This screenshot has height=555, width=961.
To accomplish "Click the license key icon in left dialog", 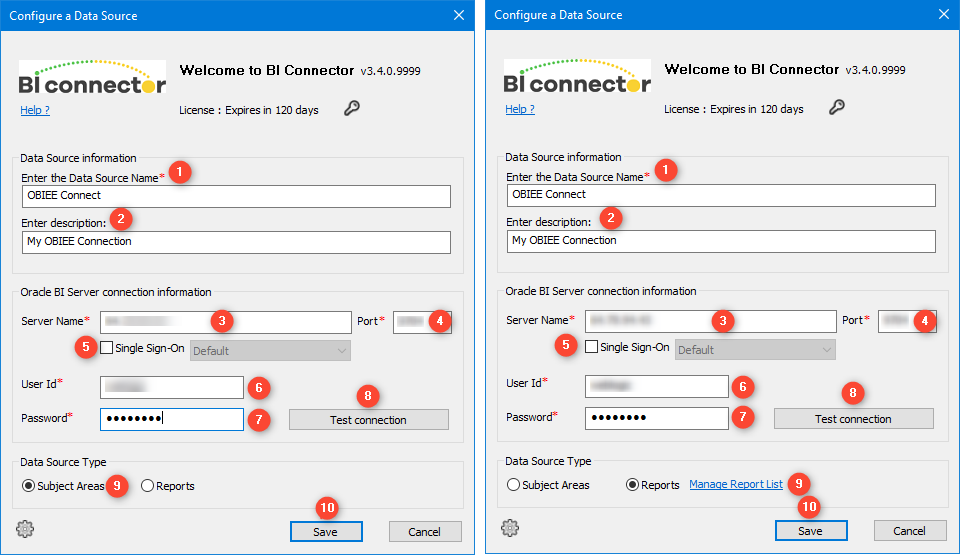I will point(352,108).
